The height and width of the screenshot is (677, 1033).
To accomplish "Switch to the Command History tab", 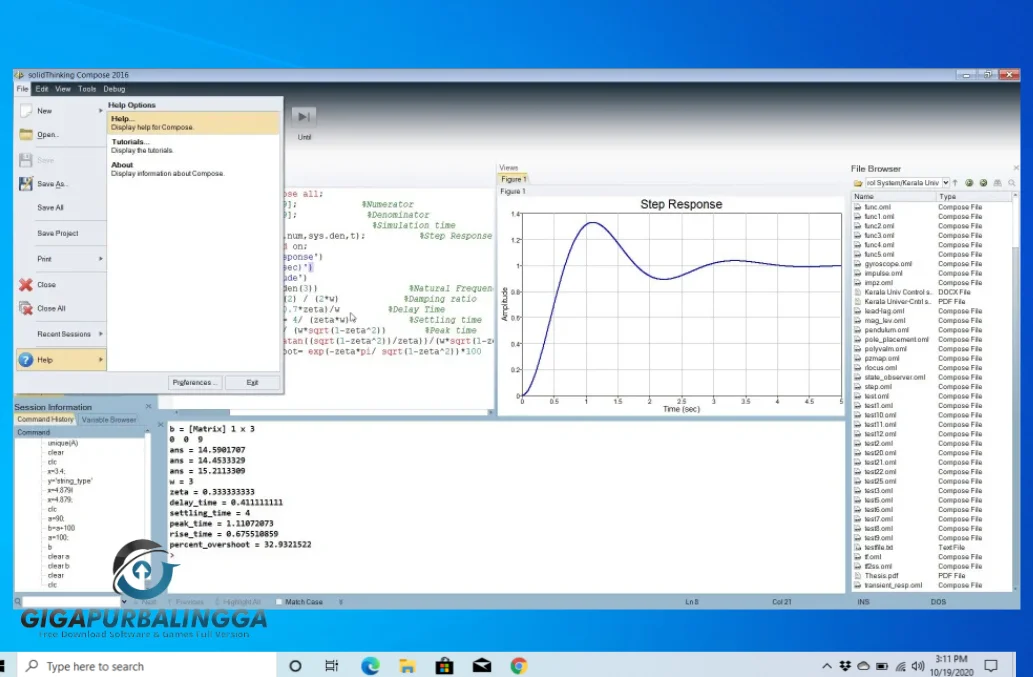I will pyautogui.click(x=45, y=420).
